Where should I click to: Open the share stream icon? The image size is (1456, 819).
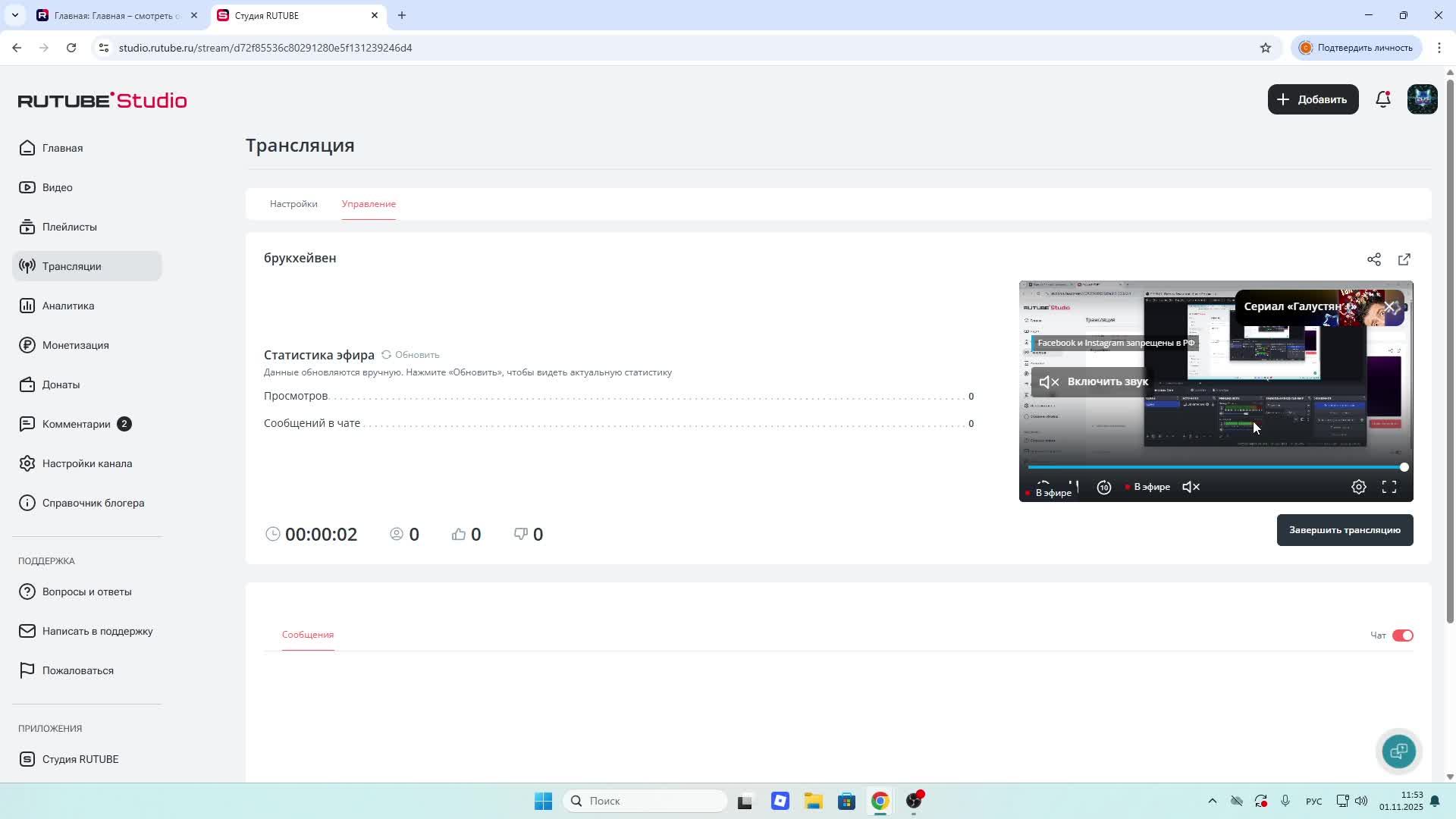(1373, 259)
